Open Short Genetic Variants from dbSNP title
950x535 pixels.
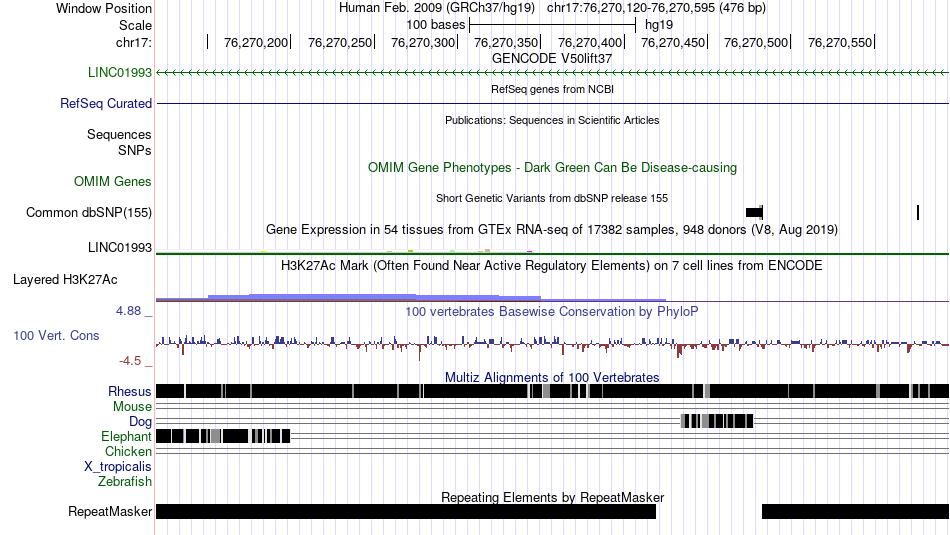coord(552,198)
